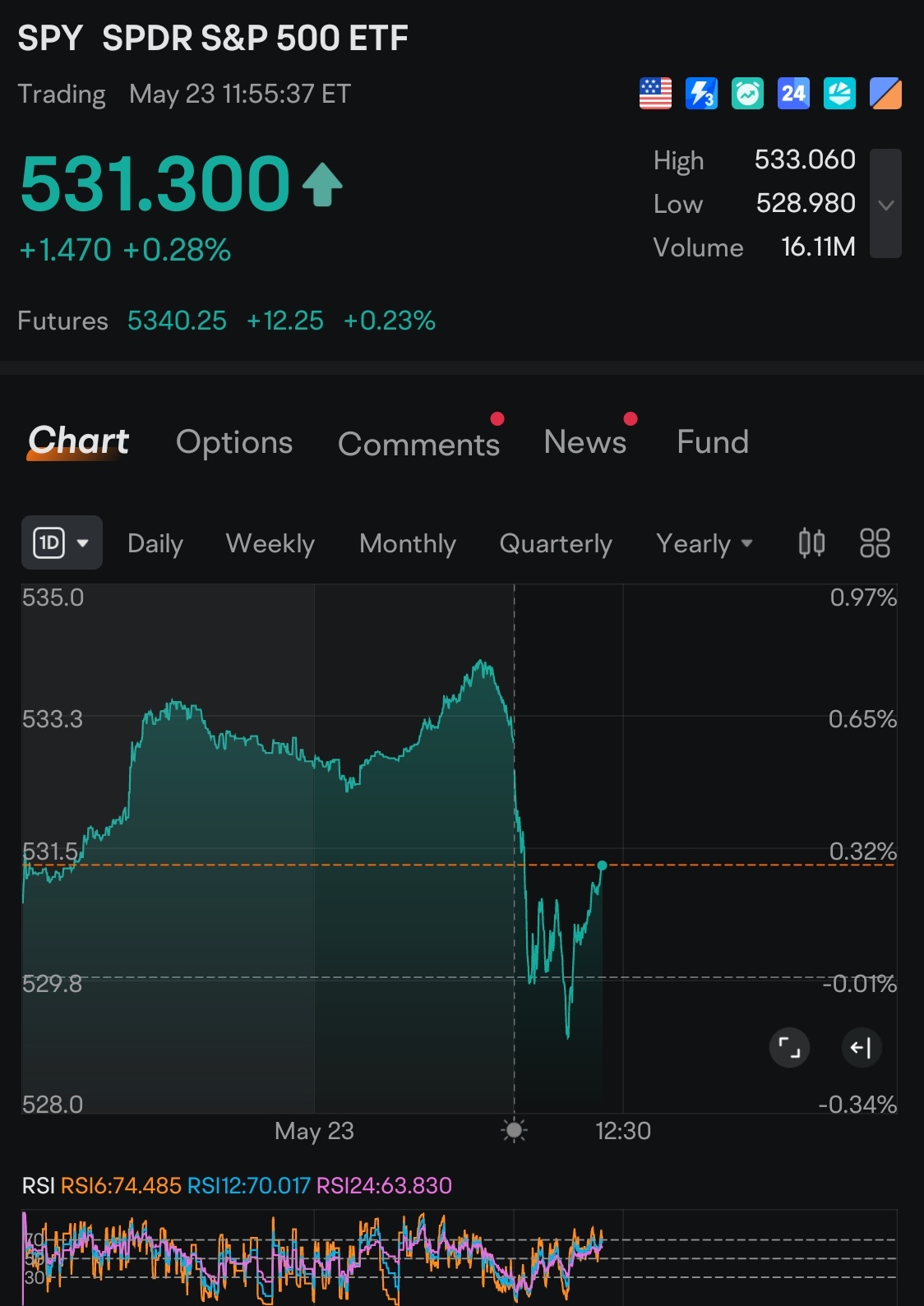Tap the 0.97% percent axis label
The image size is (924, 1306).
click(863, 598)
